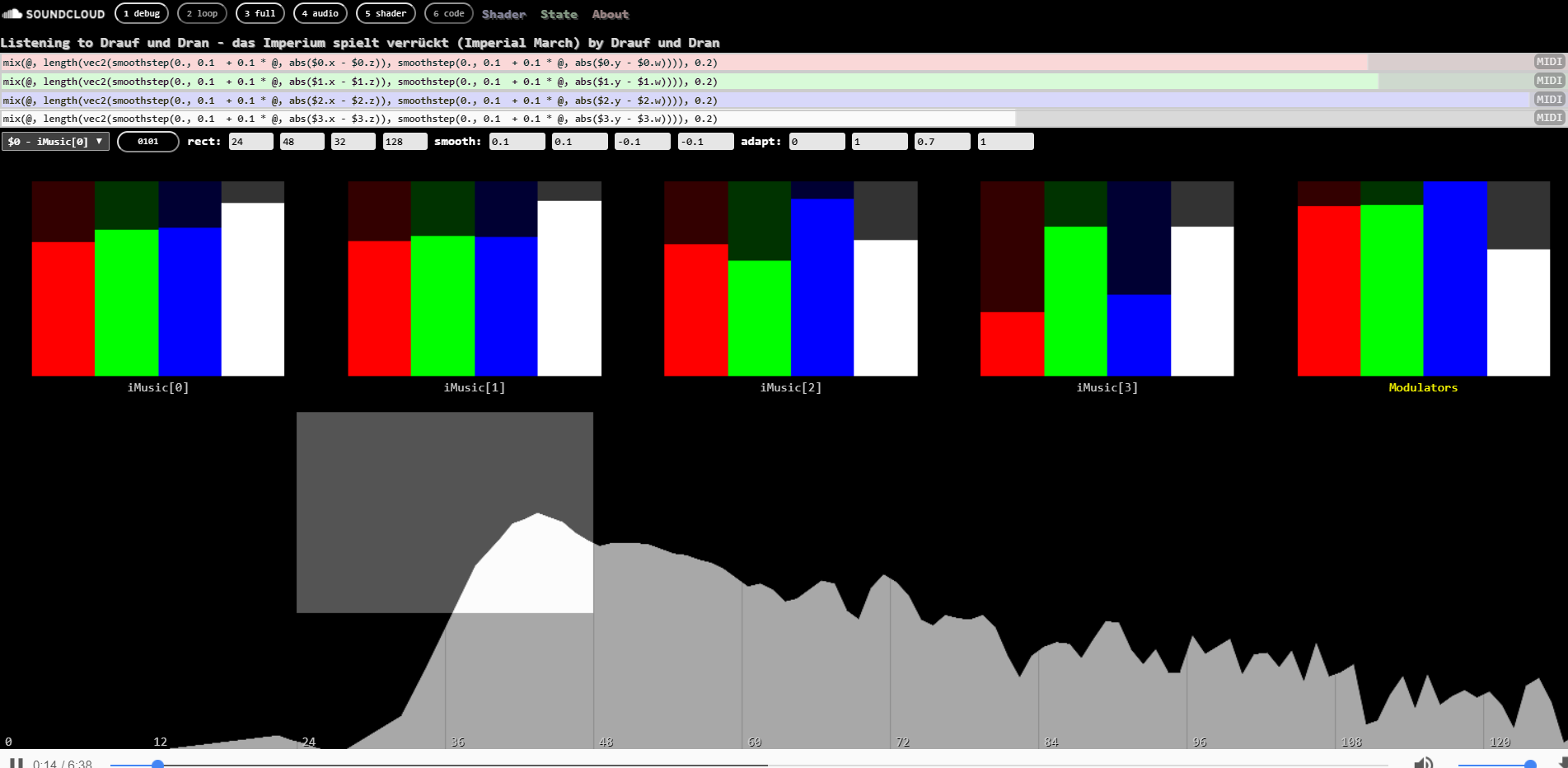The width and height of the screenshot is (1568, 768).
Task: Mute the audio with speaker icon
Action: tap(1424, 763)
